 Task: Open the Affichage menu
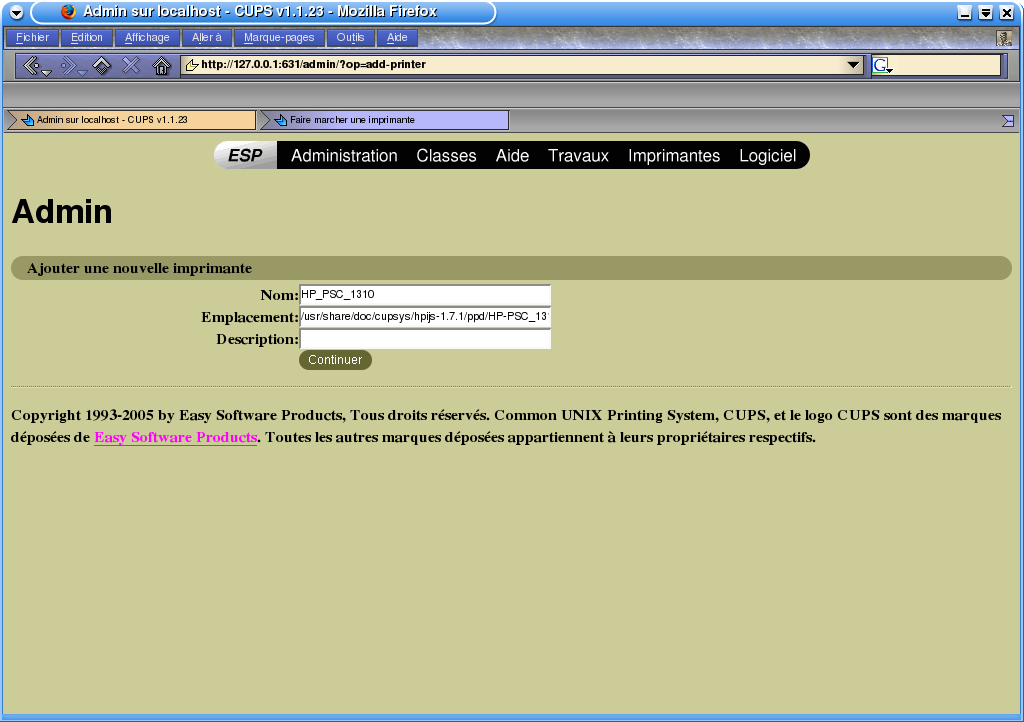pyautogui.click(x=148, y=38)
